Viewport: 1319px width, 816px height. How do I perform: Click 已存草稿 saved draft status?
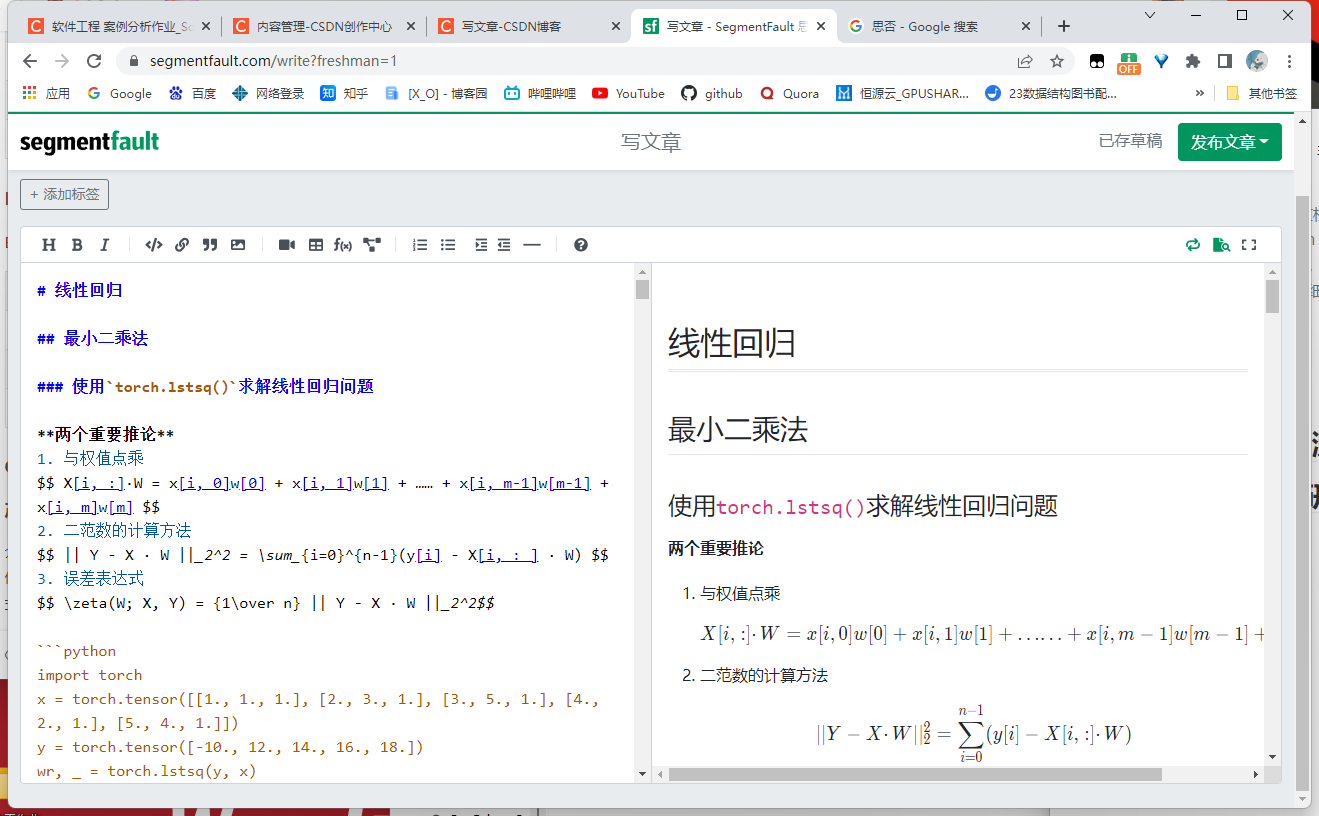pos(1130,141)
